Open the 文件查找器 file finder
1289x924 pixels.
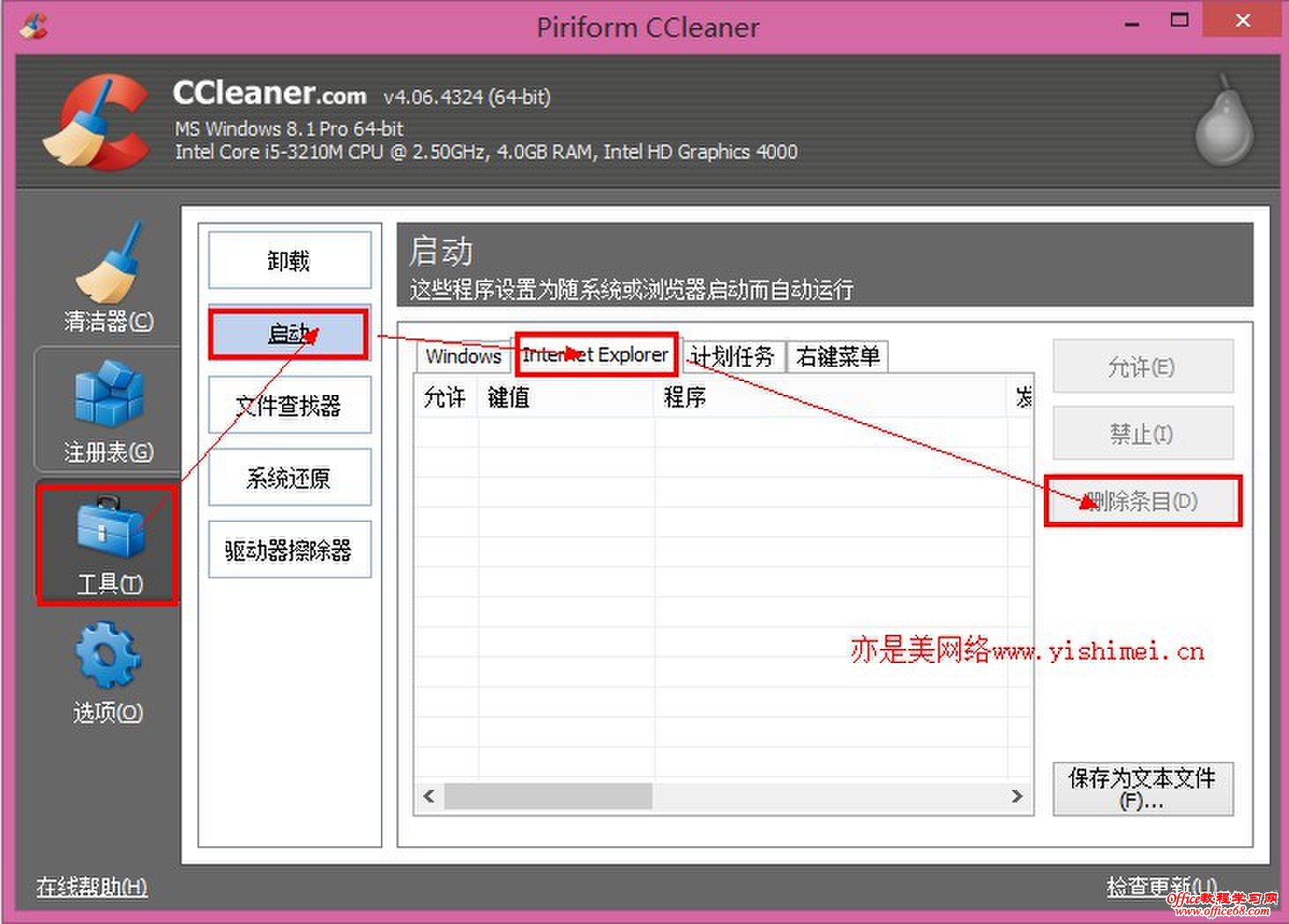click(x=289, y=405)
